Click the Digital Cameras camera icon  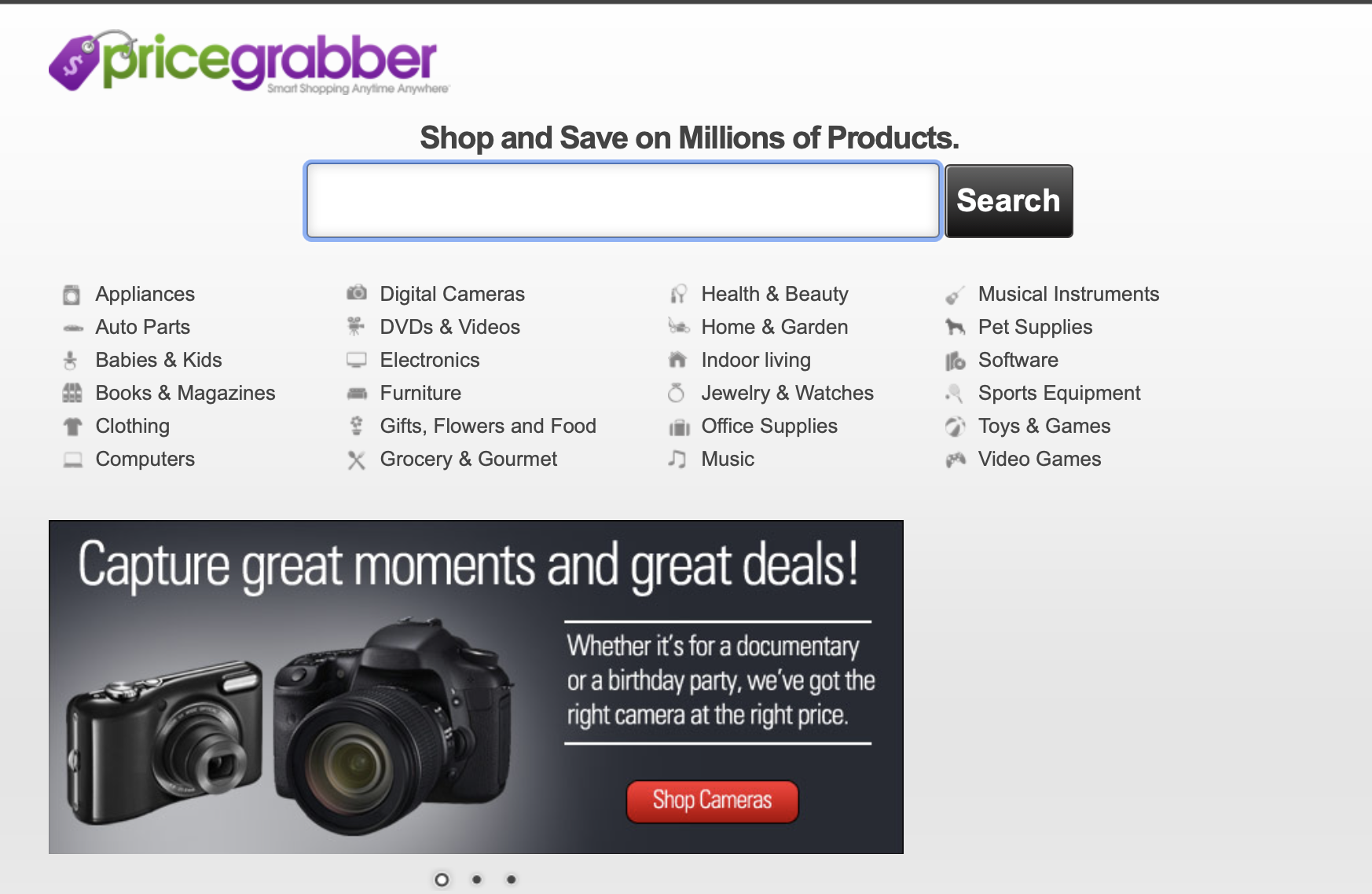point(357,293)
